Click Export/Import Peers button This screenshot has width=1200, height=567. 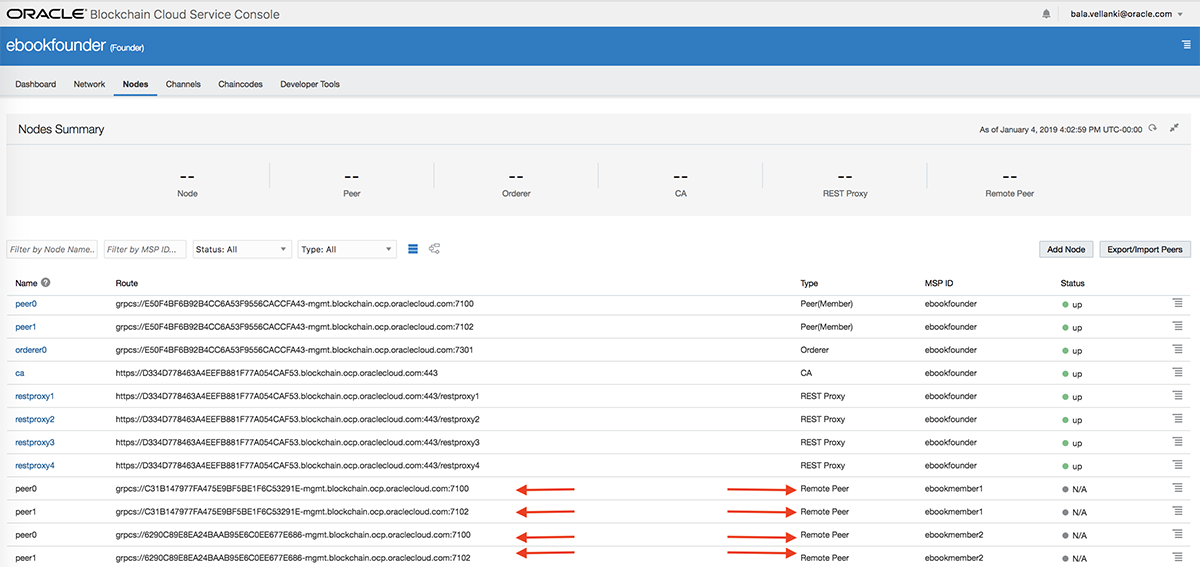[1144, 249]
